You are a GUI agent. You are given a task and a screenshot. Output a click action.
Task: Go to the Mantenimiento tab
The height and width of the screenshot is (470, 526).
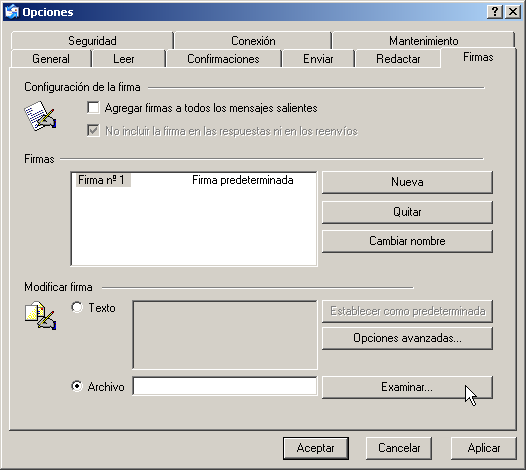coord(423,41)
